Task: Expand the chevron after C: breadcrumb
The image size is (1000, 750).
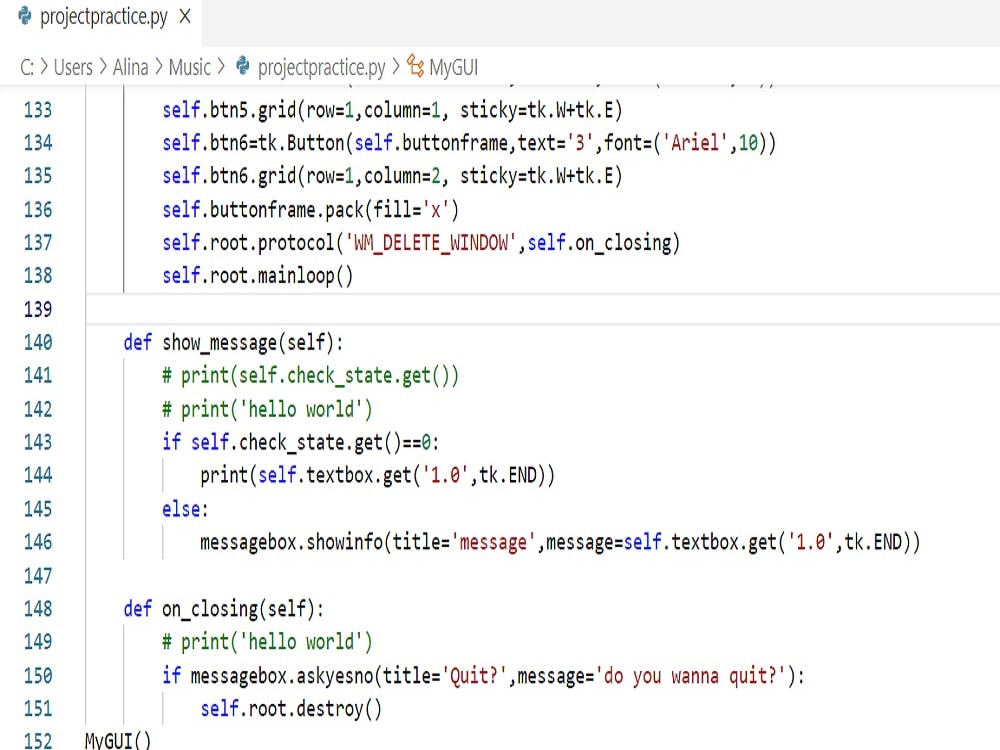Action: pyautogui.click(x=44, y=66)
